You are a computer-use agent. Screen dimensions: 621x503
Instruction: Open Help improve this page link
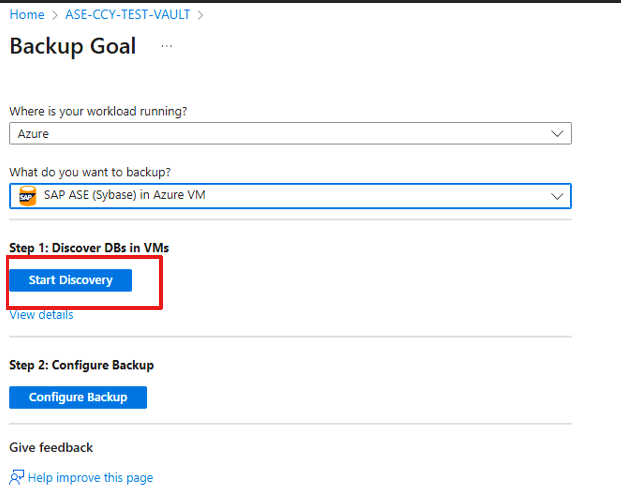pyautogui.click(x=90, y=478)
